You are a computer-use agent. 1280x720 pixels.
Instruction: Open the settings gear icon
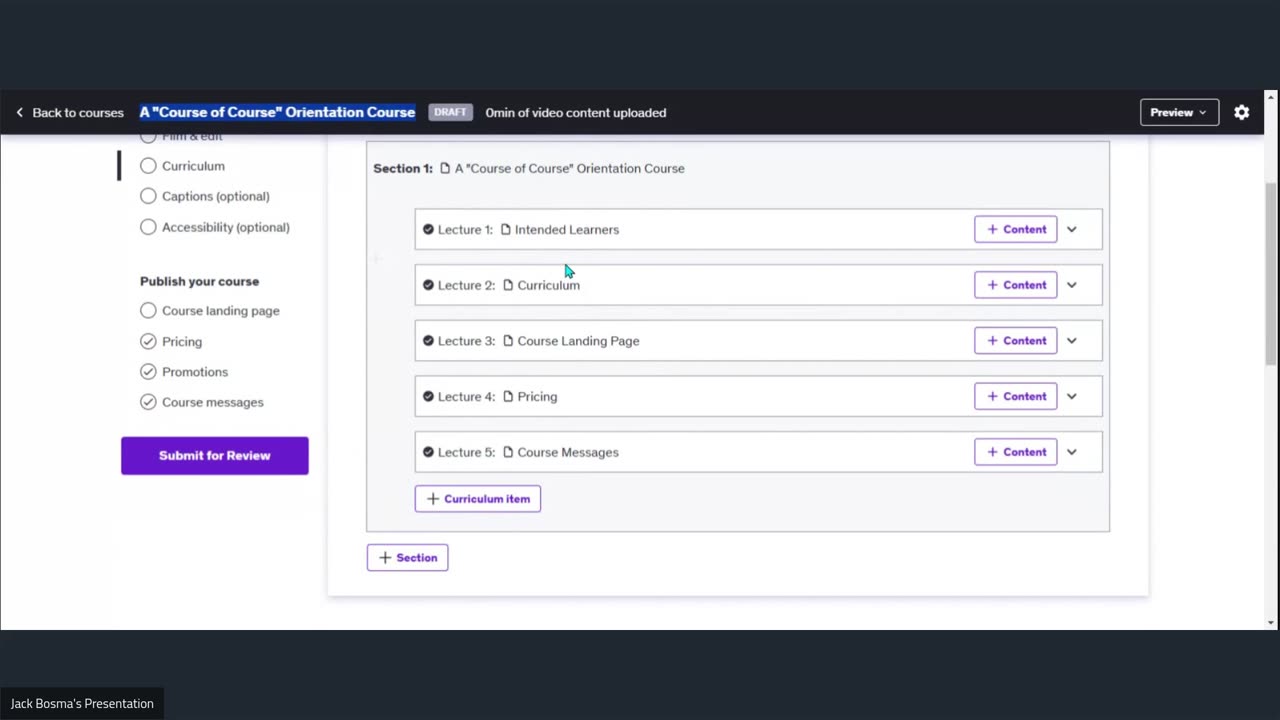pos(1241,113)
